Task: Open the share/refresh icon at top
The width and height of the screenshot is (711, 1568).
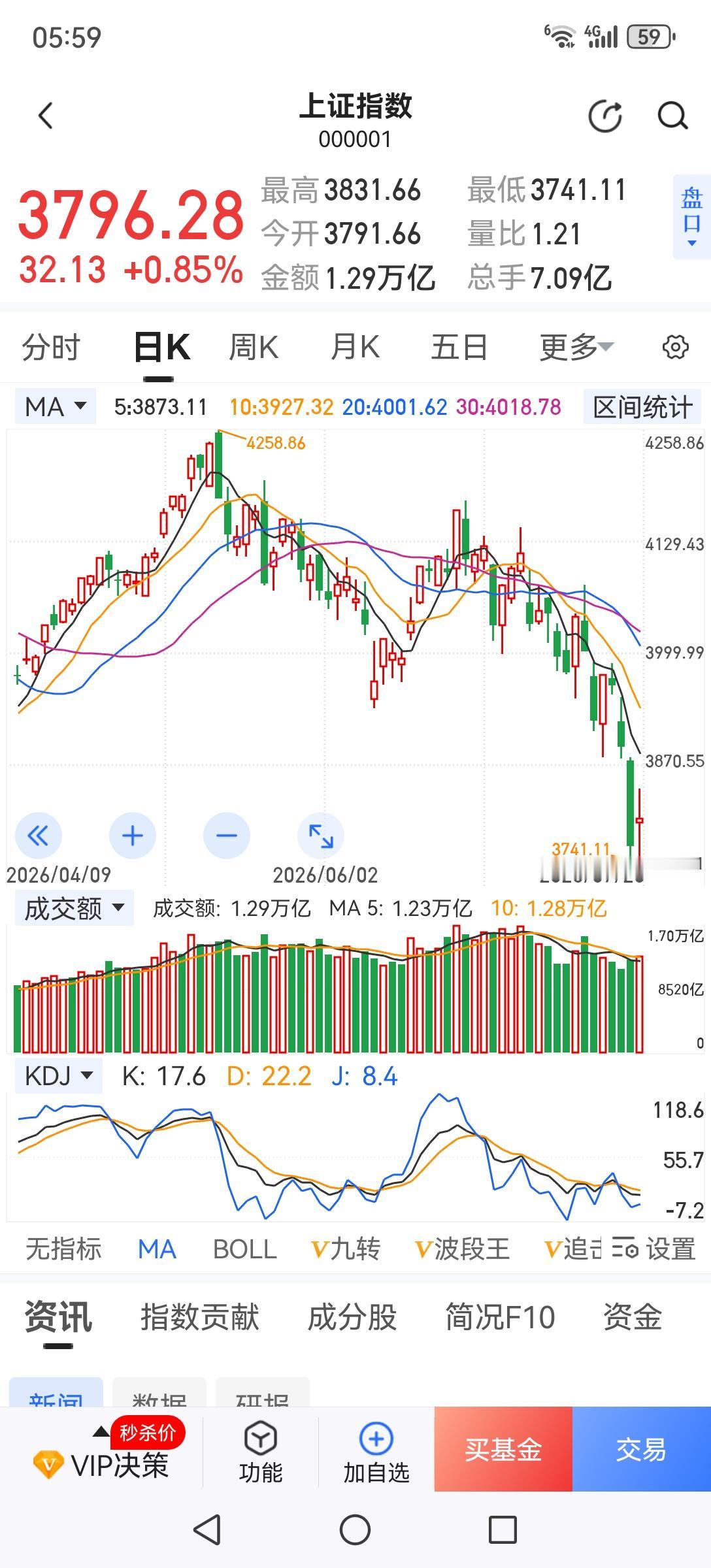Action: tap(605, 117)
